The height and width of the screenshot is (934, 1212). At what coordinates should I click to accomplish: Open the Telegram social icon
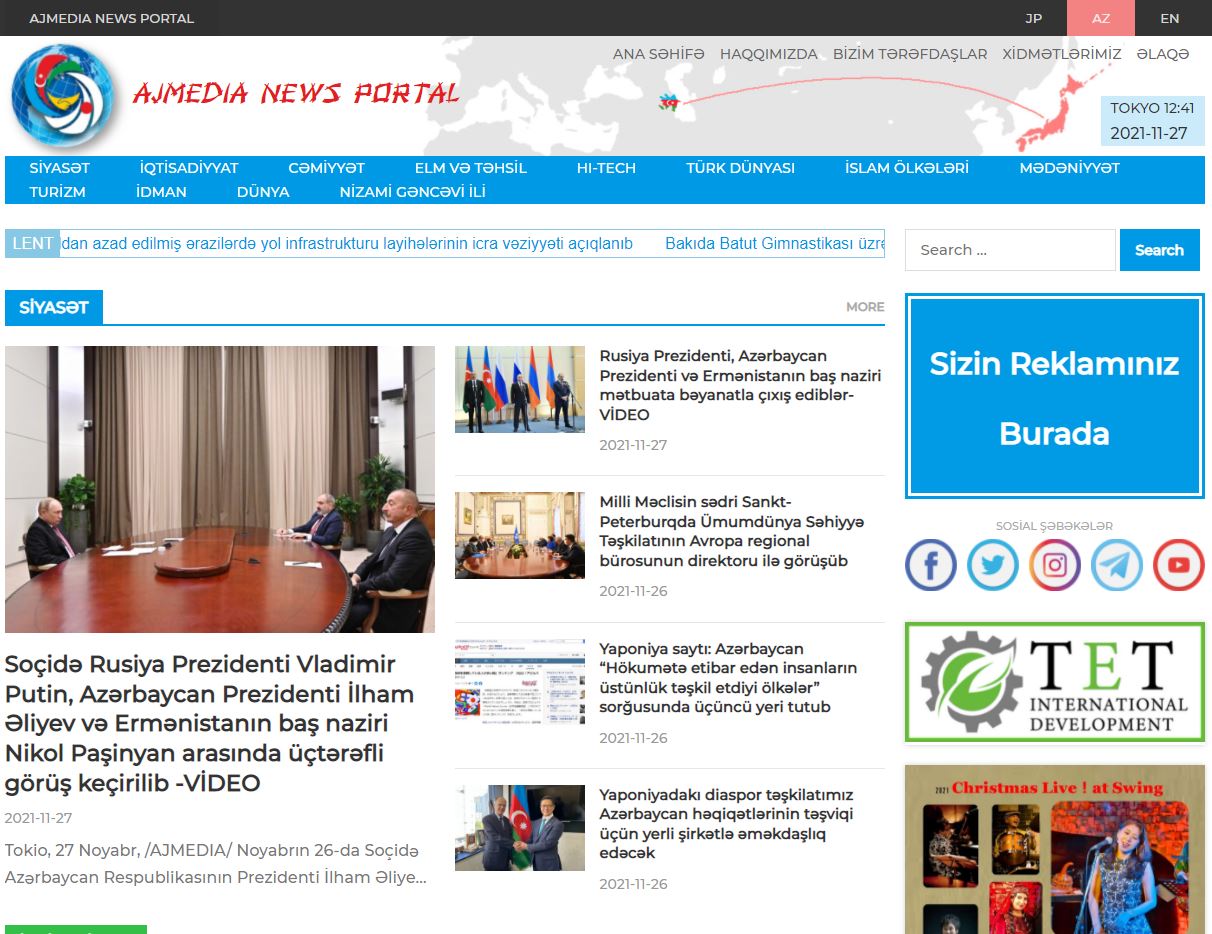point(1117,565)
